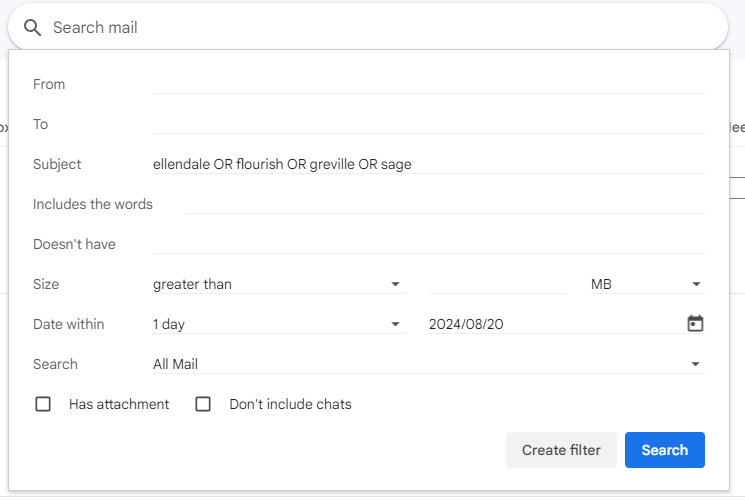Click the Don't include chats label text
The width and height of the screenshot is (745, 500).
(290, 404)
